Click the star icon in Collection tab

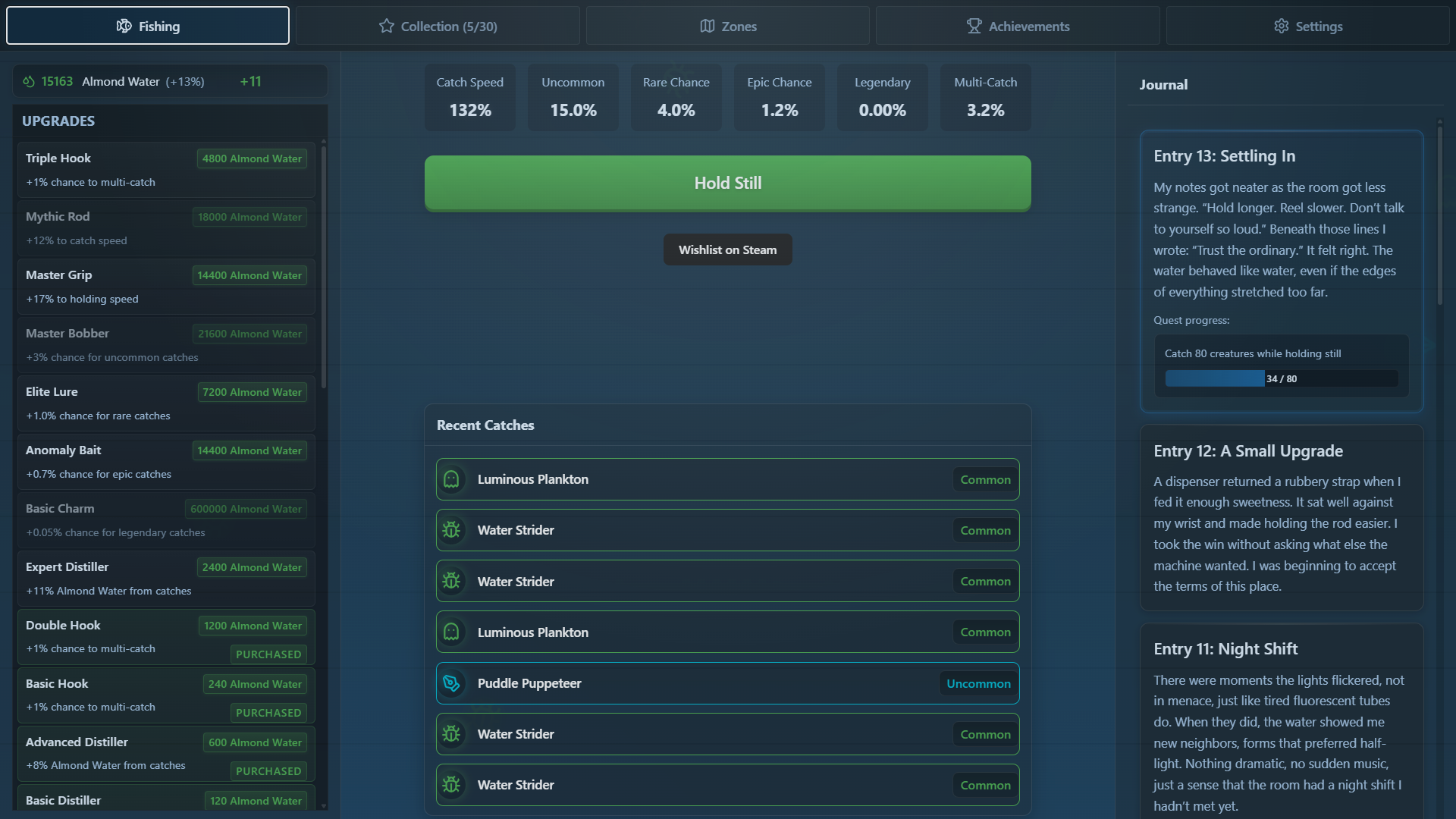pos(387,26)
